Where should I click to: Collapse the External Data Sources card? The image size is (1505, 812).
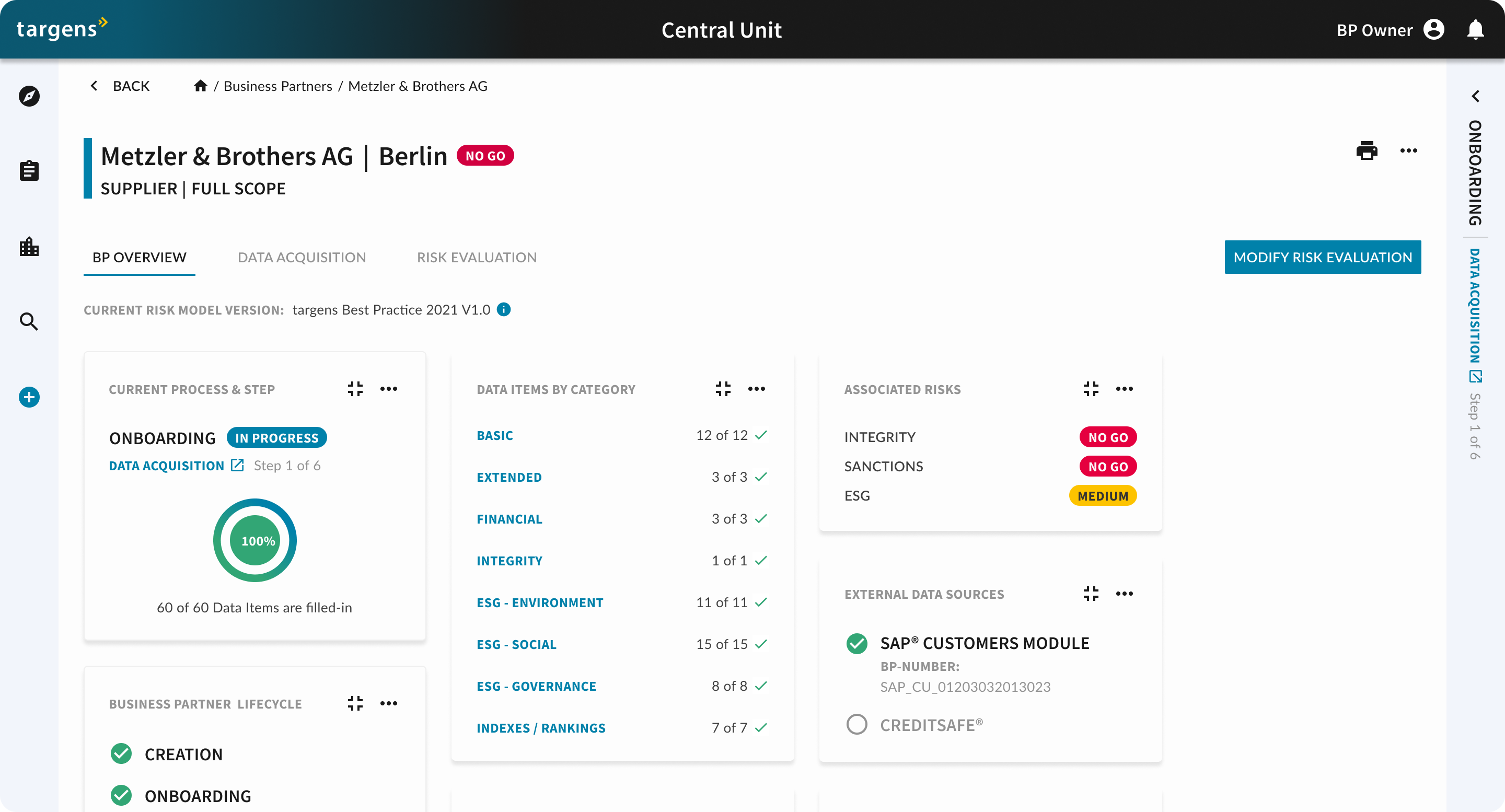pos(1091,594)
